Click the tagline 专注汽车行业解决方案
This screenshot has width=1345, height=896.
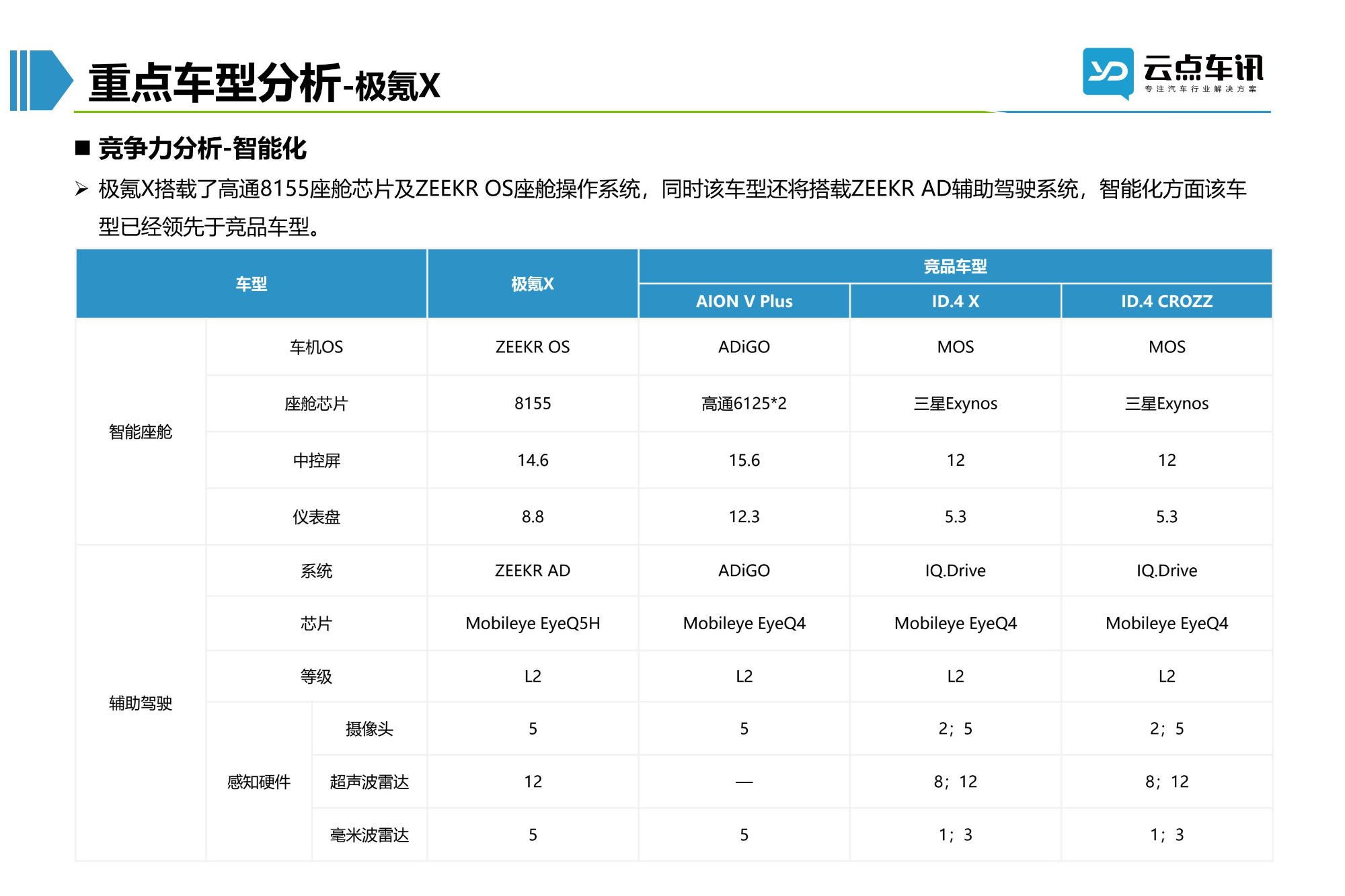click(1200, 89)
